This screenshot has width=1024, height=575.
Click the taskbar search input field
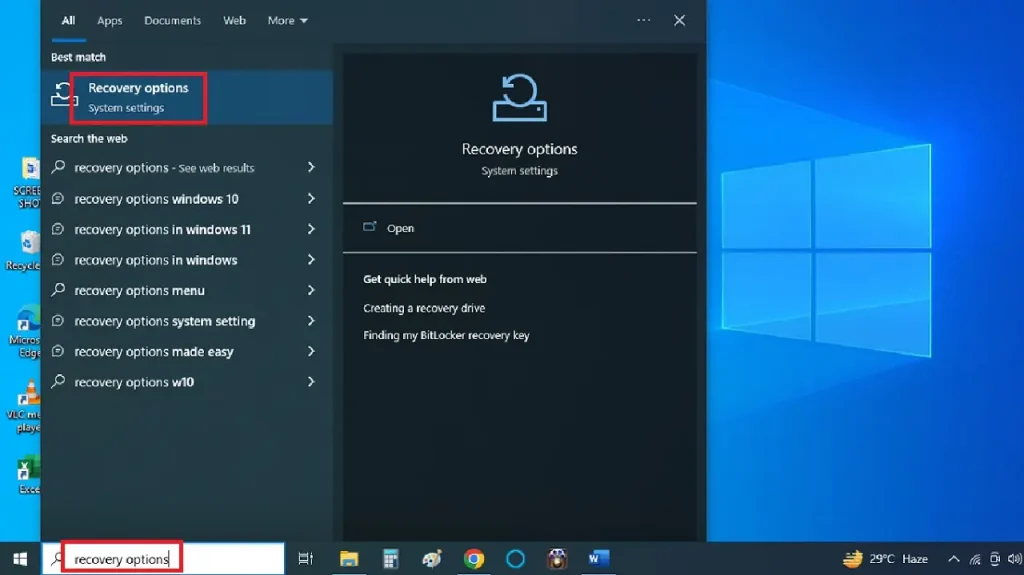(163, 559)
